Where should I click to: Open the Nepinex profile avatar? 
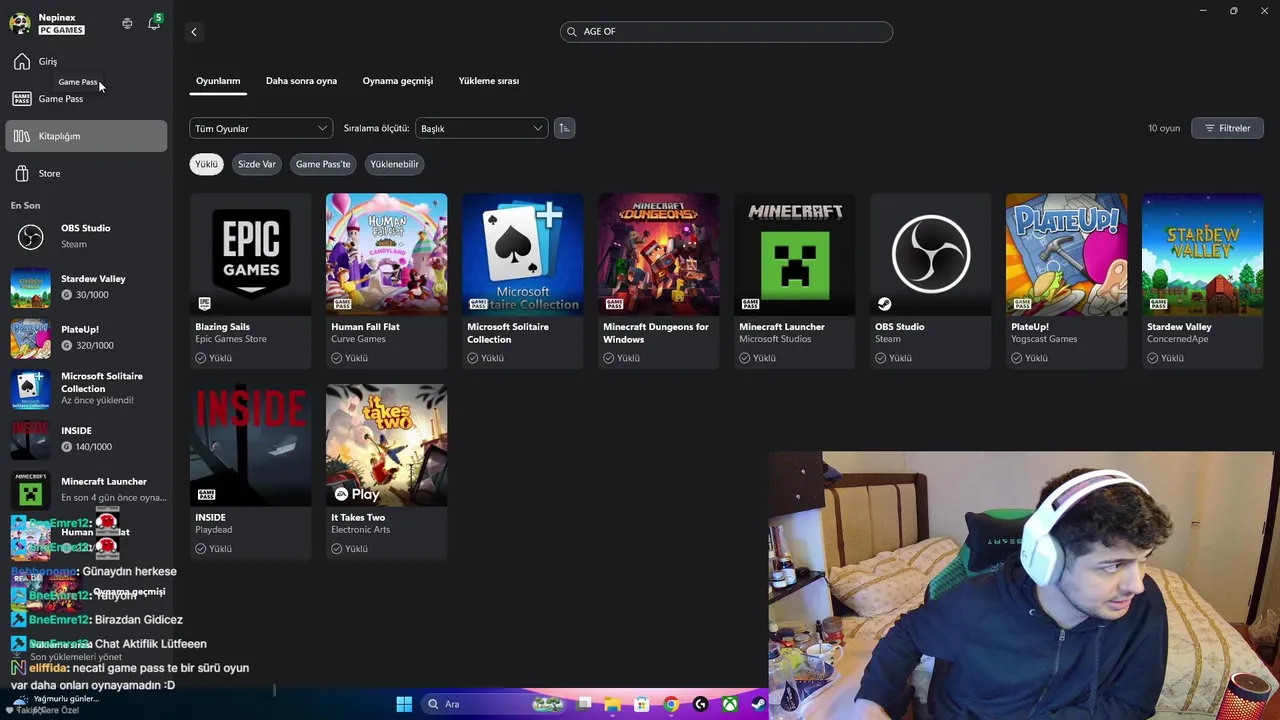tap(20, 23)
